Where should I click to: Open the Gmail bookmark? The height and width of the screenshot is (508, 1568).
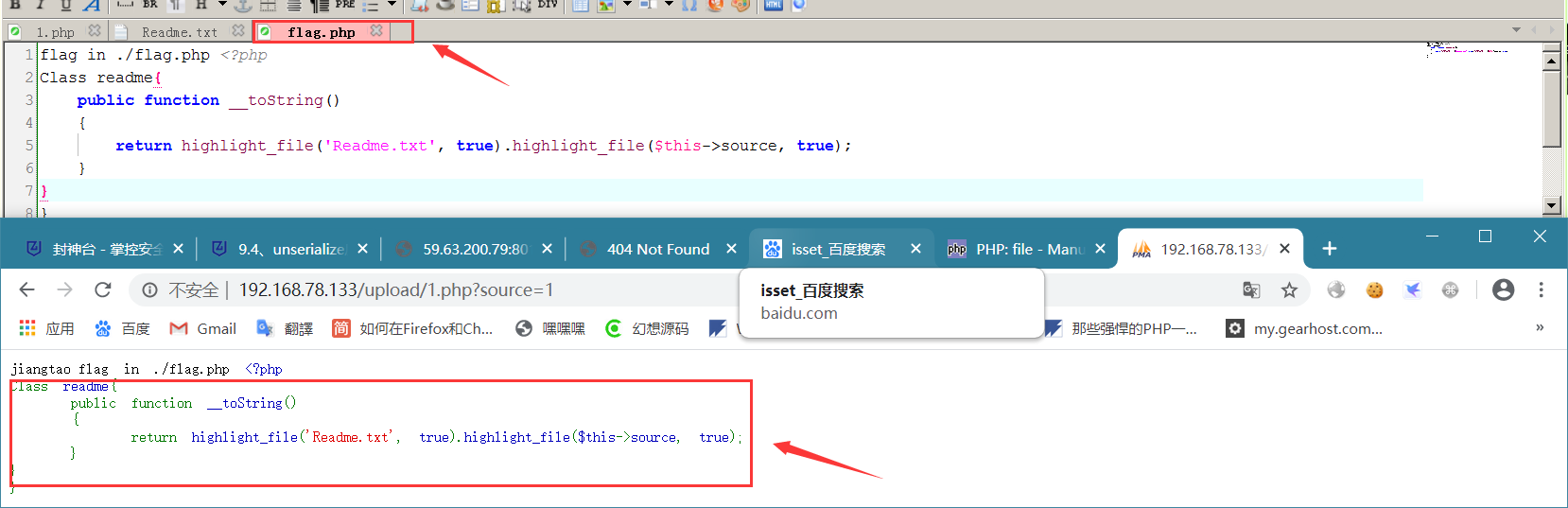click(203, 328)
